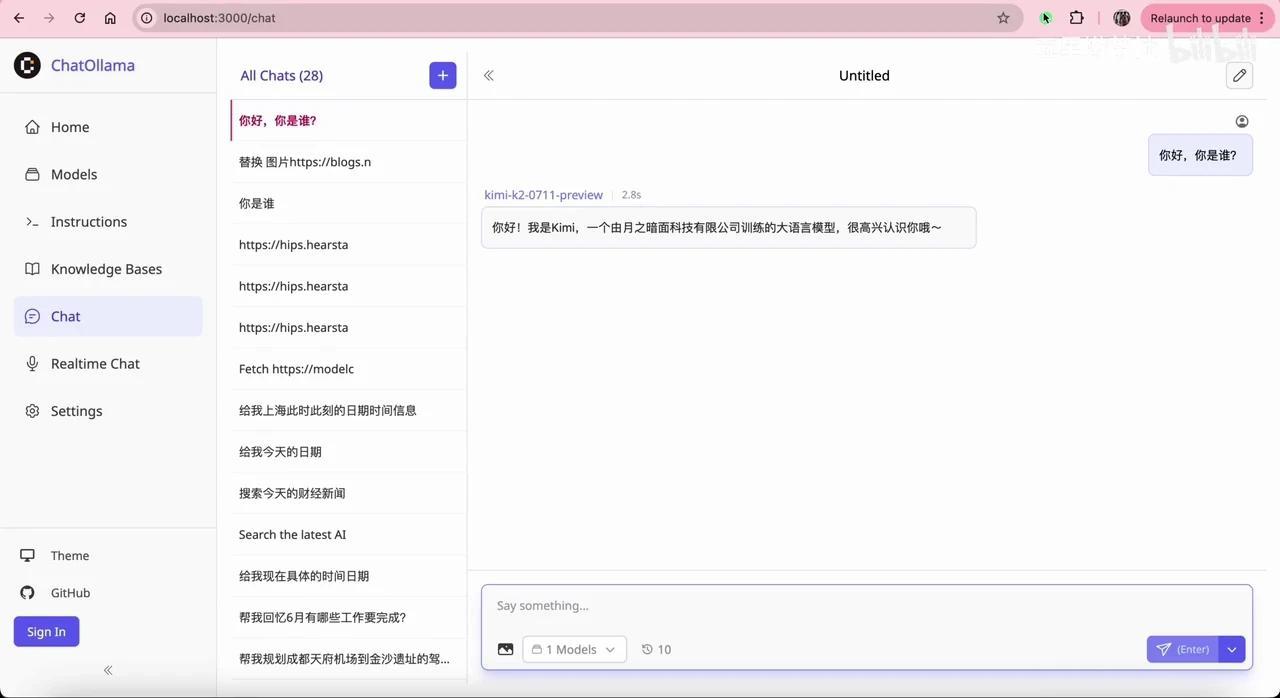Bookmark this page with star icon
The image size is (1280, 698).
(1003, 18)
